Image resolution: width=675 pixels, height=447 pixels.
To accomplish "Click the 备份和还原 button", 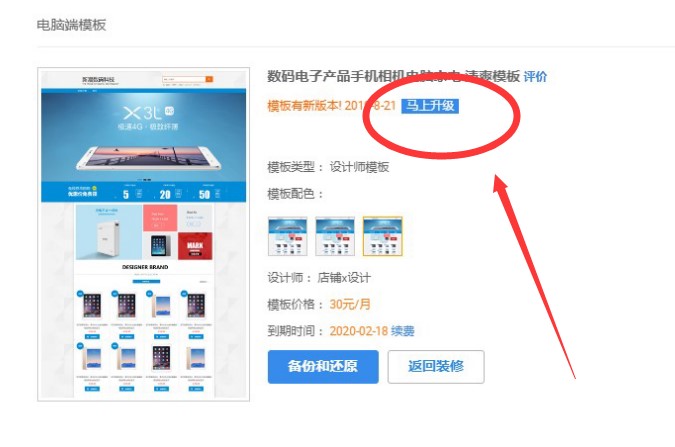I will click(323, 366).
